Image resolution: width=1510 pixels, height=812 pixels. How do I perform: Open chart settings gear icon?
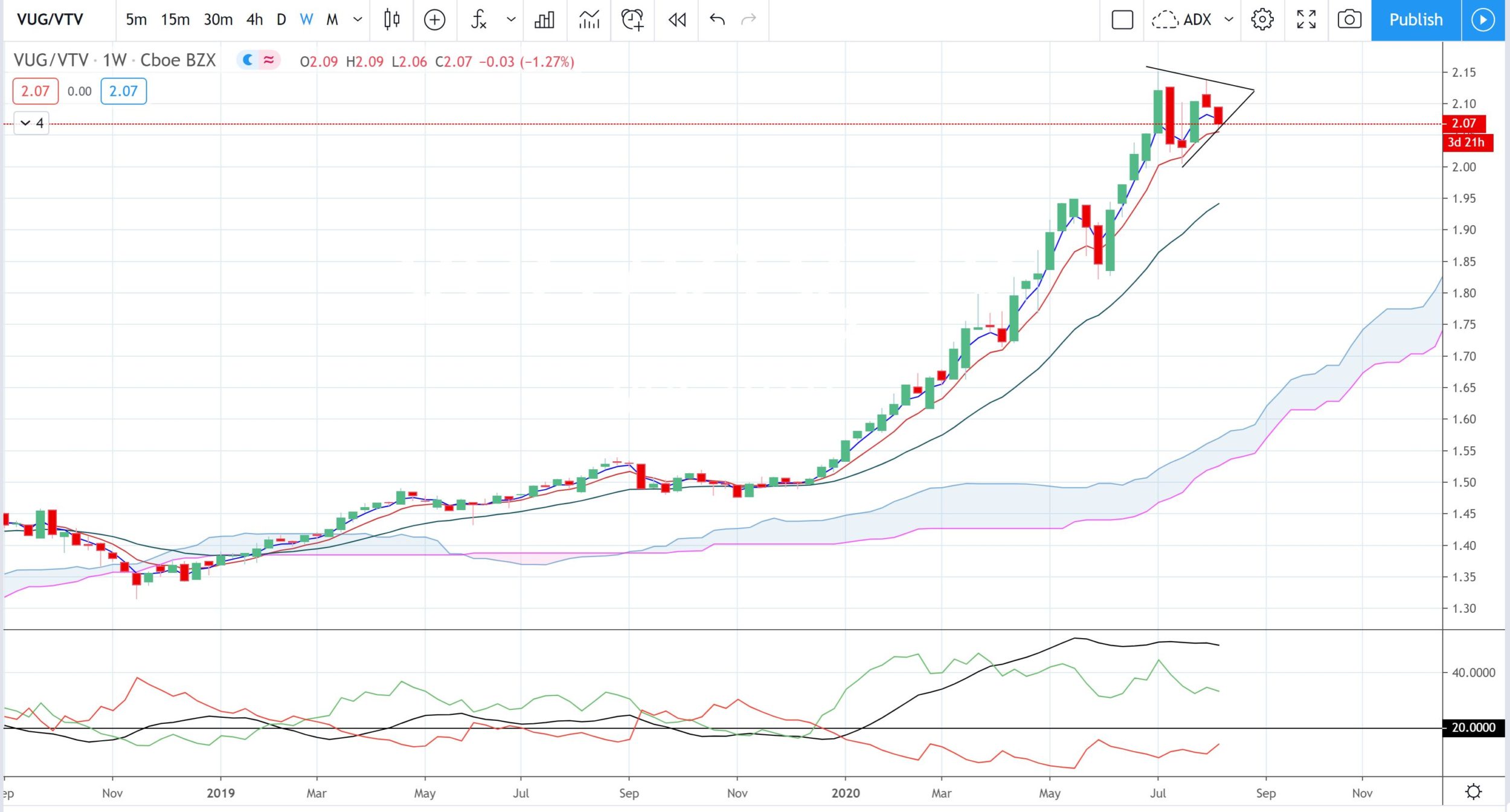[1262, 20]
